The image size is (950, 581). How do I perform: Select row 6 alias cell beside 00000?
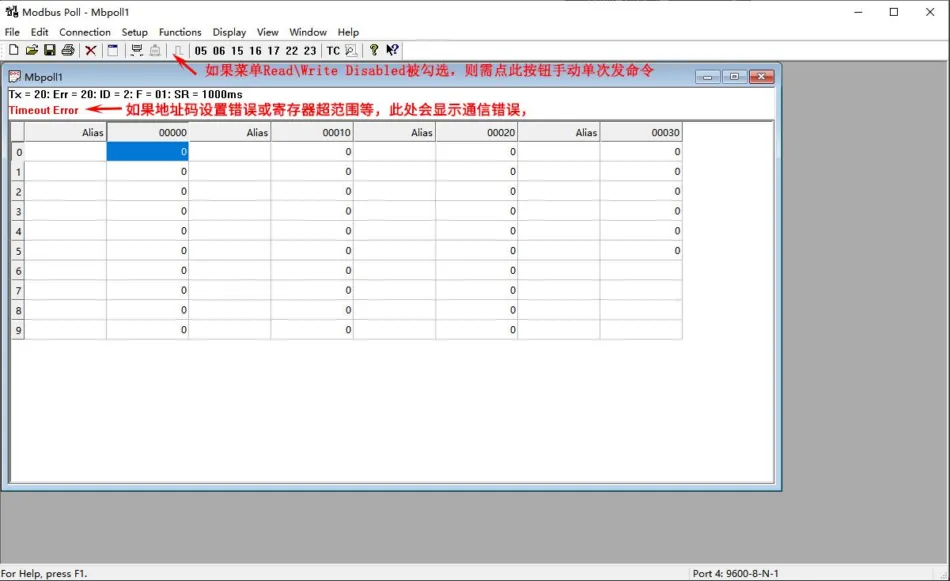tap(65, 271)
